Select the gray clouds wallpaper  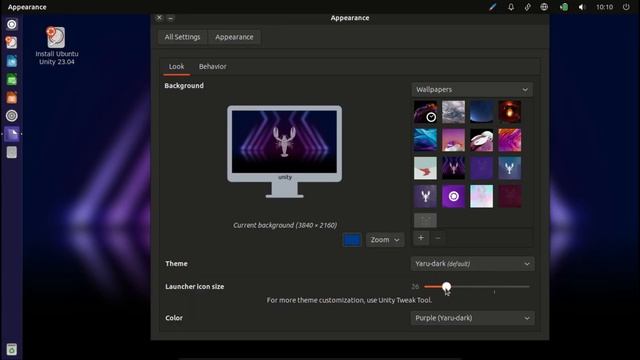[453, 112]
